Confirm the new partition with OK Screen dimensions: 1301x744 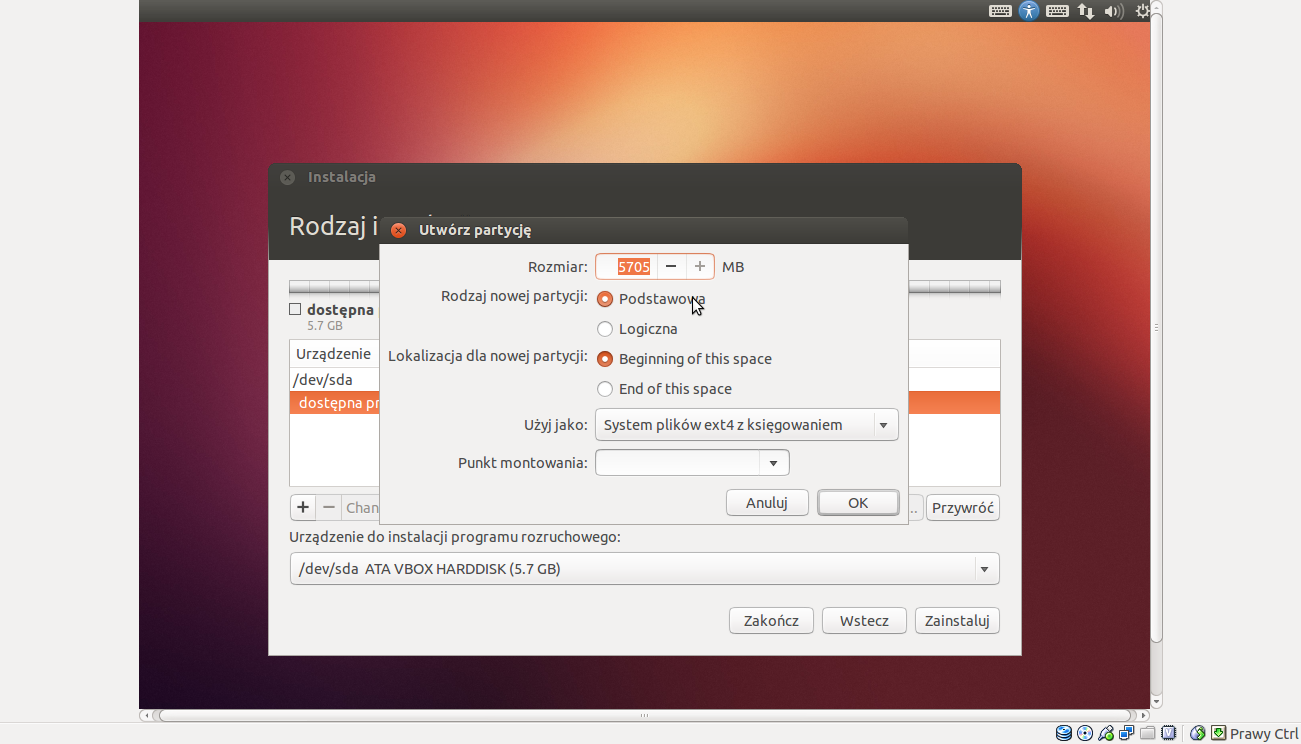coord(858,503)
